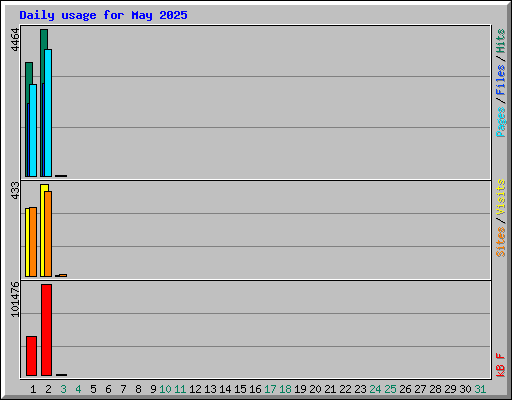Click the 4464 hits axis value
The width and height of the screenshot is (512, 400).
click(15, 40)
